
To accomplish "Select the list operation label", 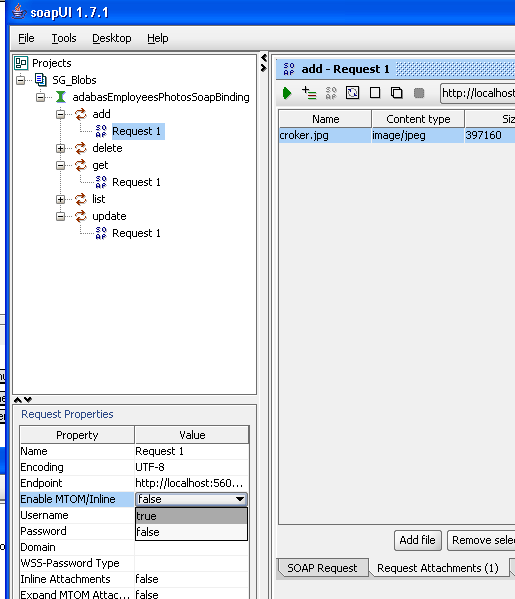I will click(99, 199).
